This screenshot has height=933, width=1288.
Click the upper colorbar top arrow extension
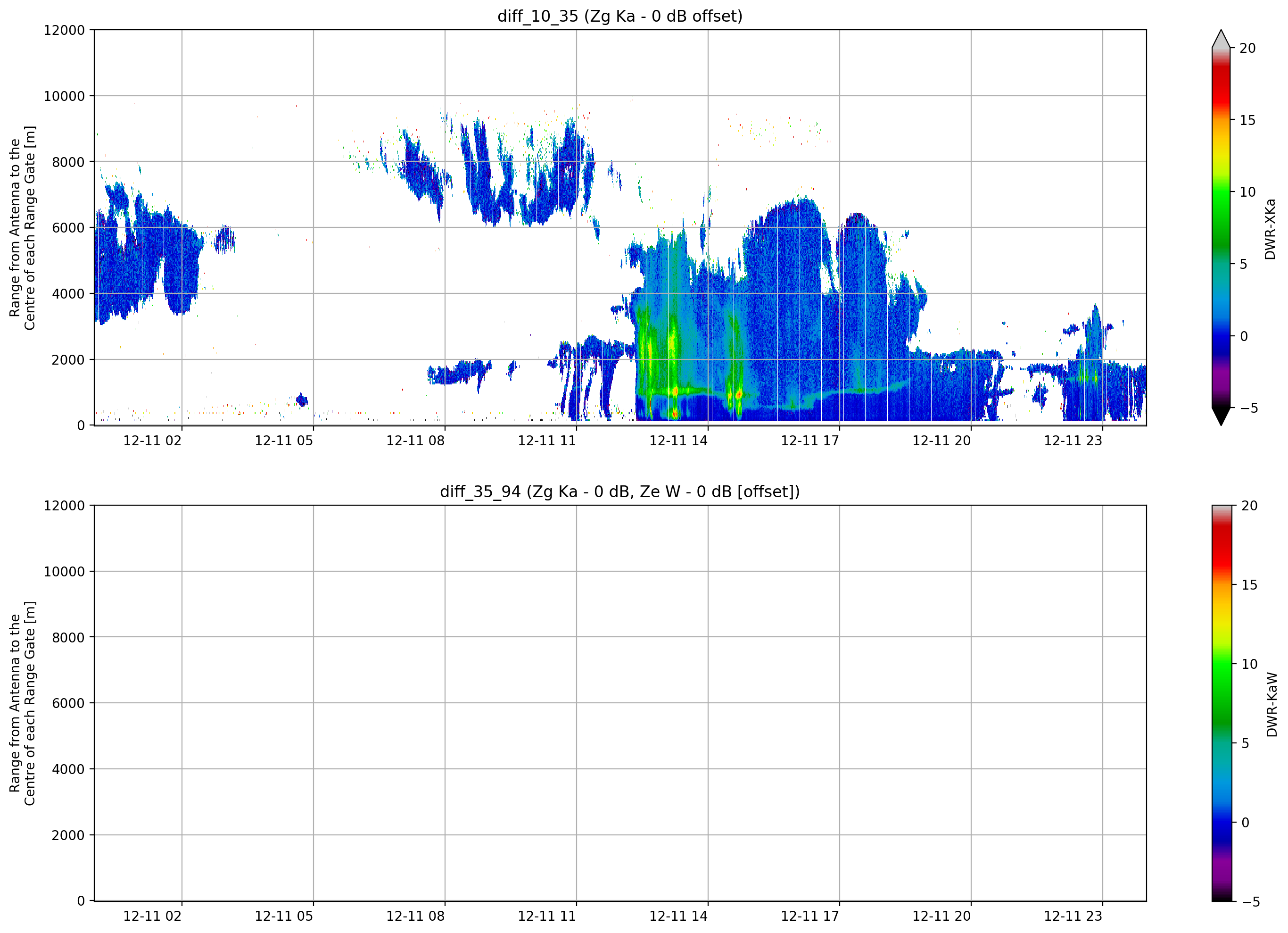click(1221, 39)
